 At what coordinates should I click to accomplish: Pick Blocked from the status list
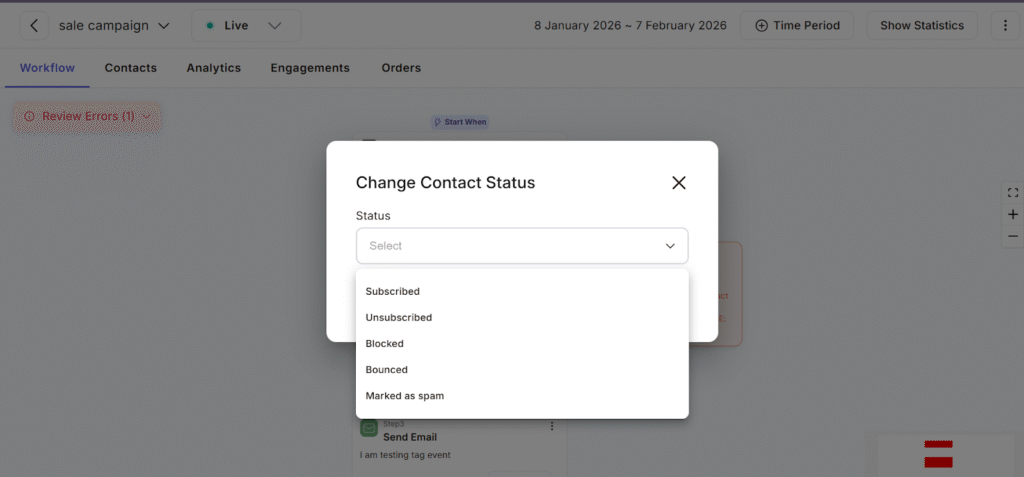385,343
